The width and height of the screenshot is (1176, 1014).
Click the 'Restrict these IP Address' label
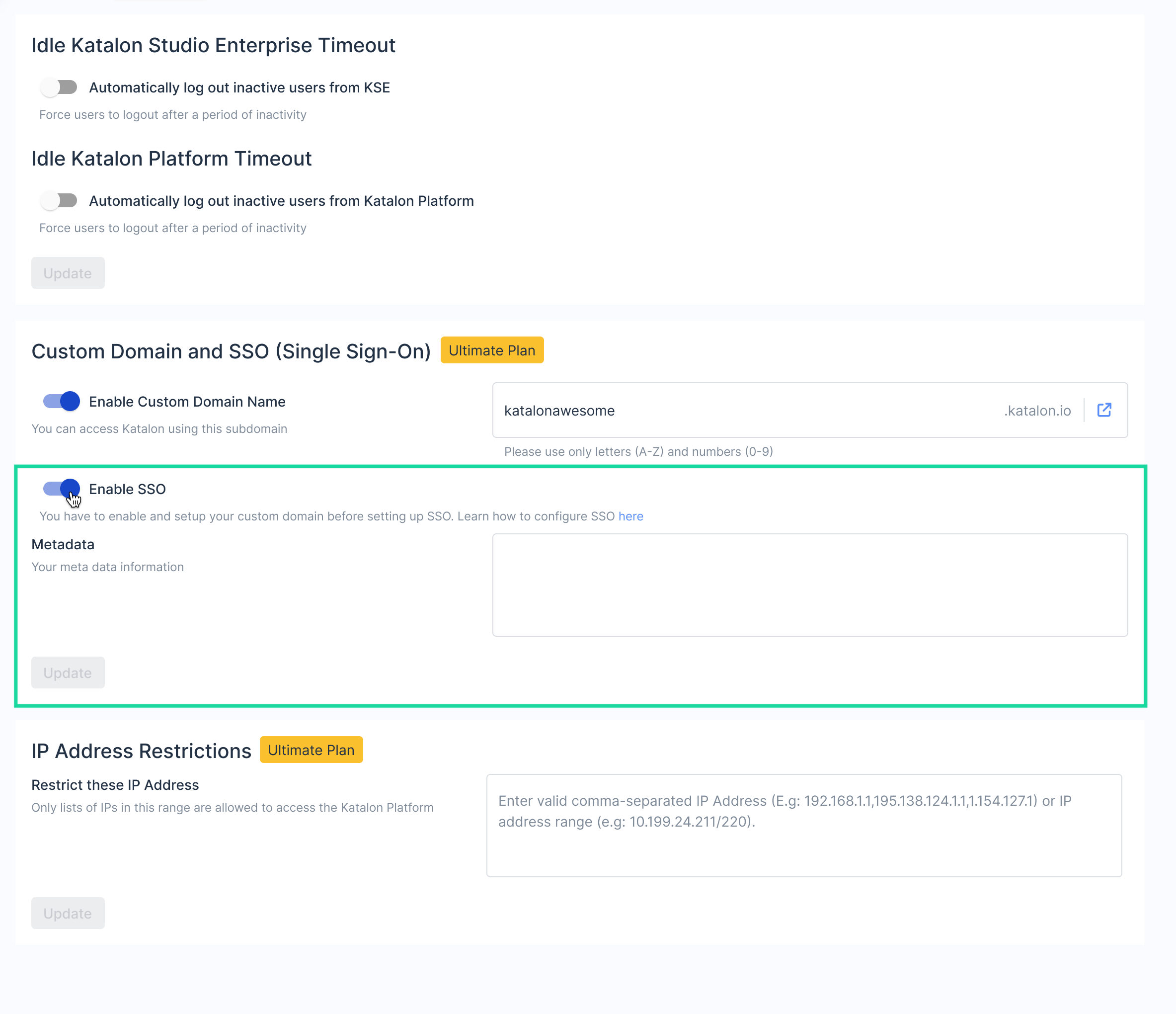click(x=115, y=785)
